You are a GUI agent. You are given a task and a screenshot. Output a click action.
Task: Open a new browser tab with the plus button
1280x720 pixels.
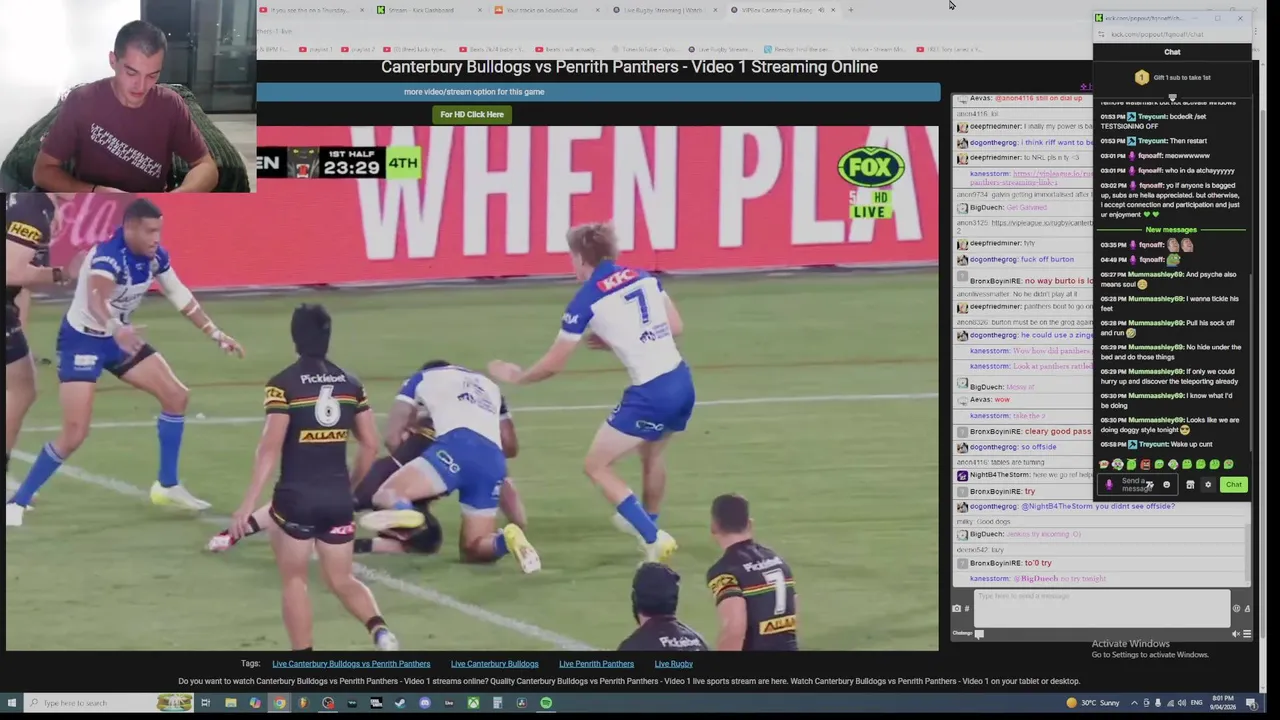point(851,10)
